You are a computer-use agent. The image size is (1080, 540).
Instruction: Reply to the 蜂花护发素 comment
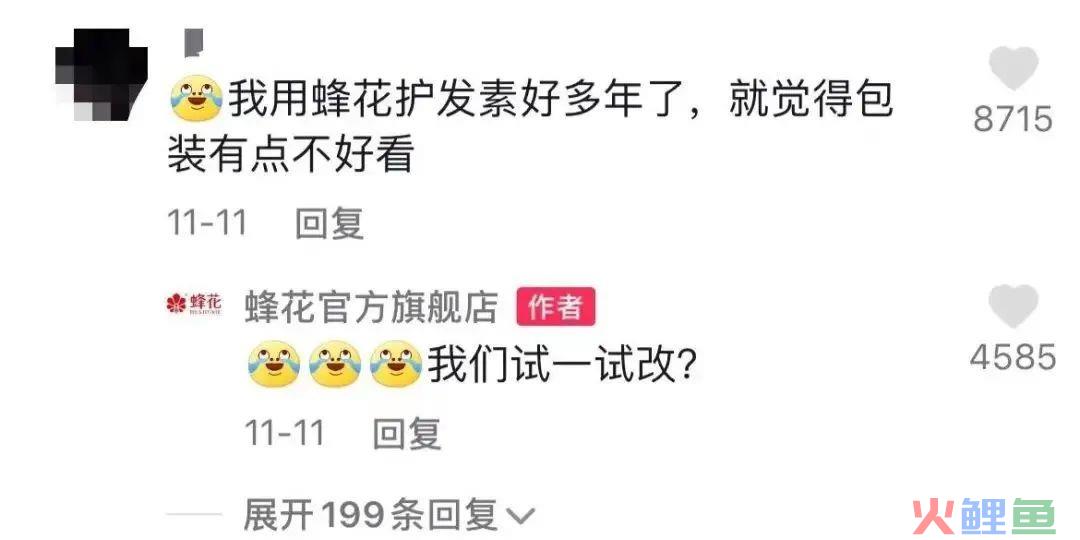coord(329,223)
